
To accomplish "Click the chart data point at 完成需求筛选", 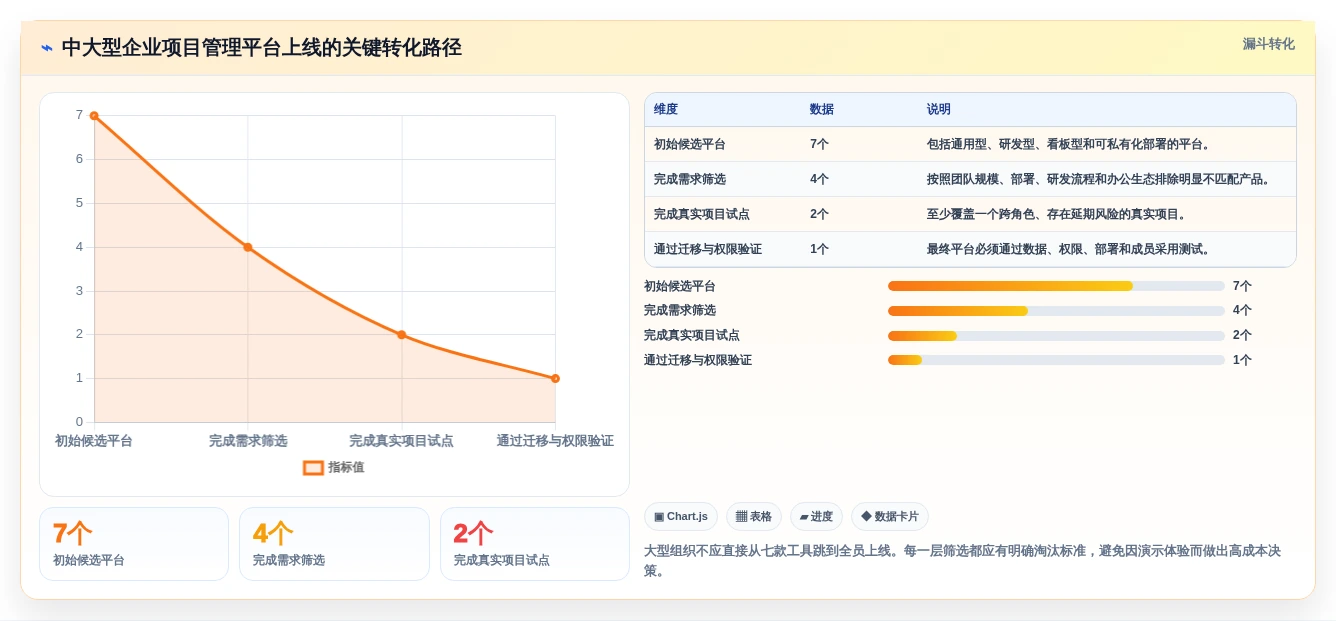I will (x=248, y=247).
